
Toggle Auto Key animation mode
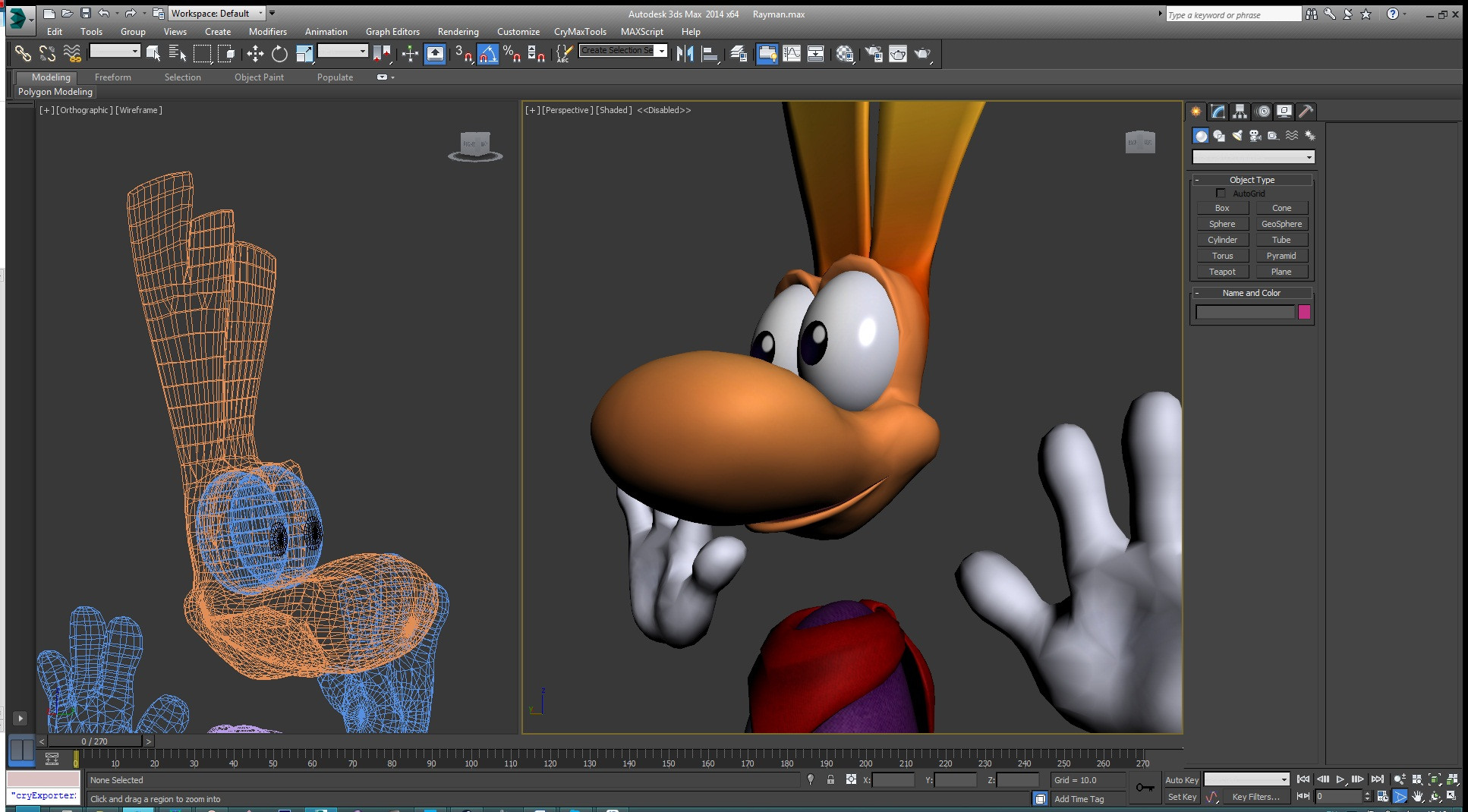(1182, 780)
